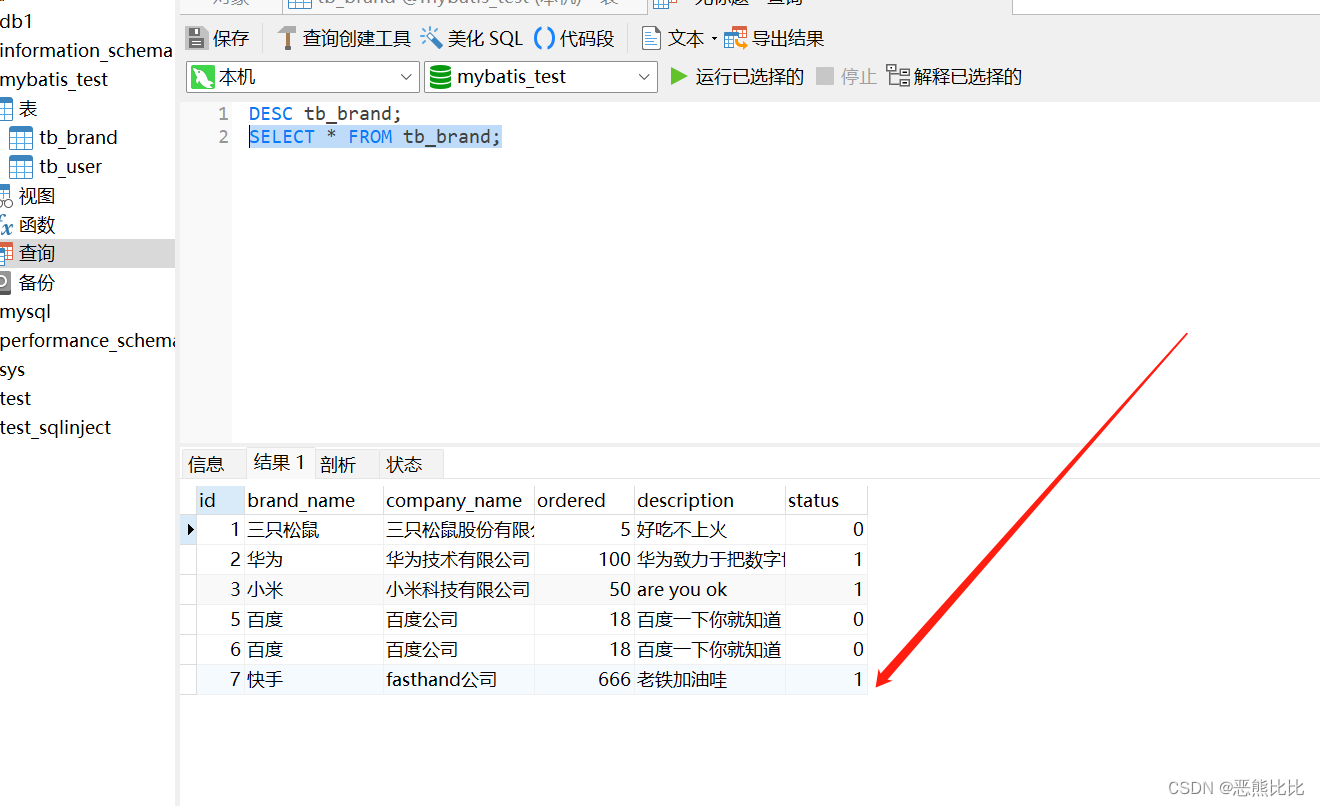
Task: Click the Beautify SQL (美化 SQL) button
Action: (472, 38)
